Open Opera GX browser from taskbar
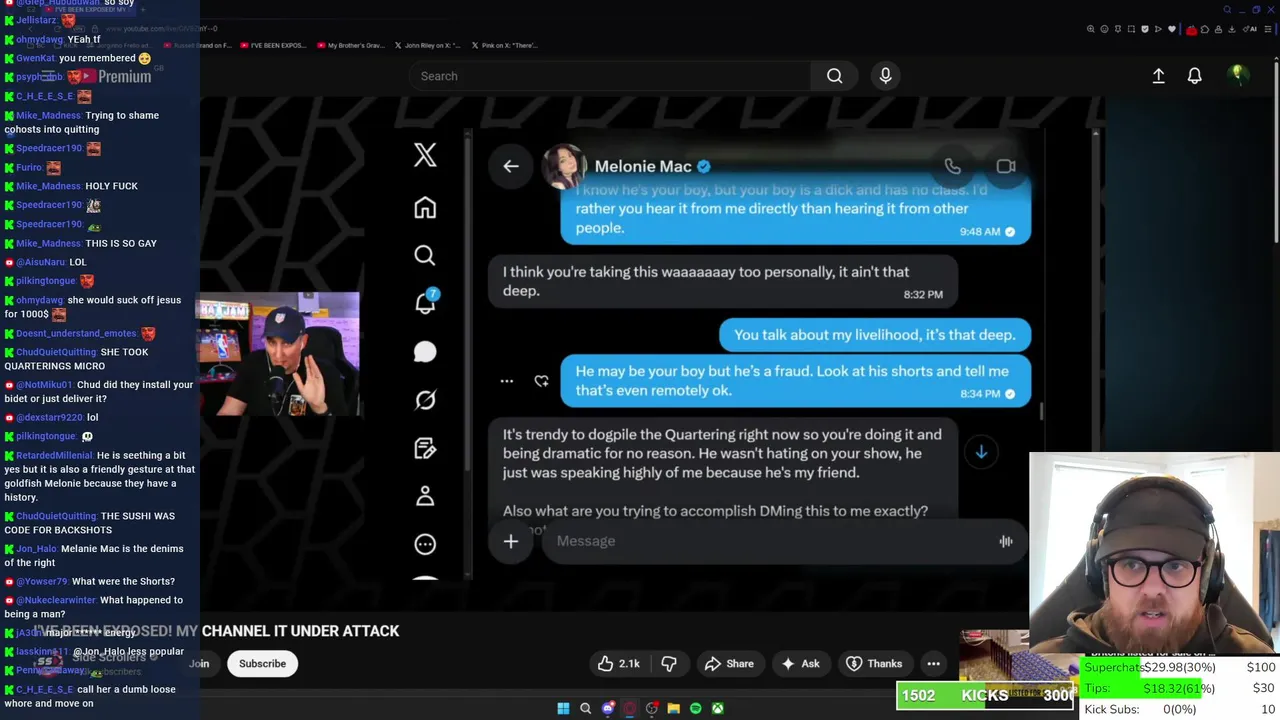This screenshot has height=720, width=1280. [x=630, y=708]
